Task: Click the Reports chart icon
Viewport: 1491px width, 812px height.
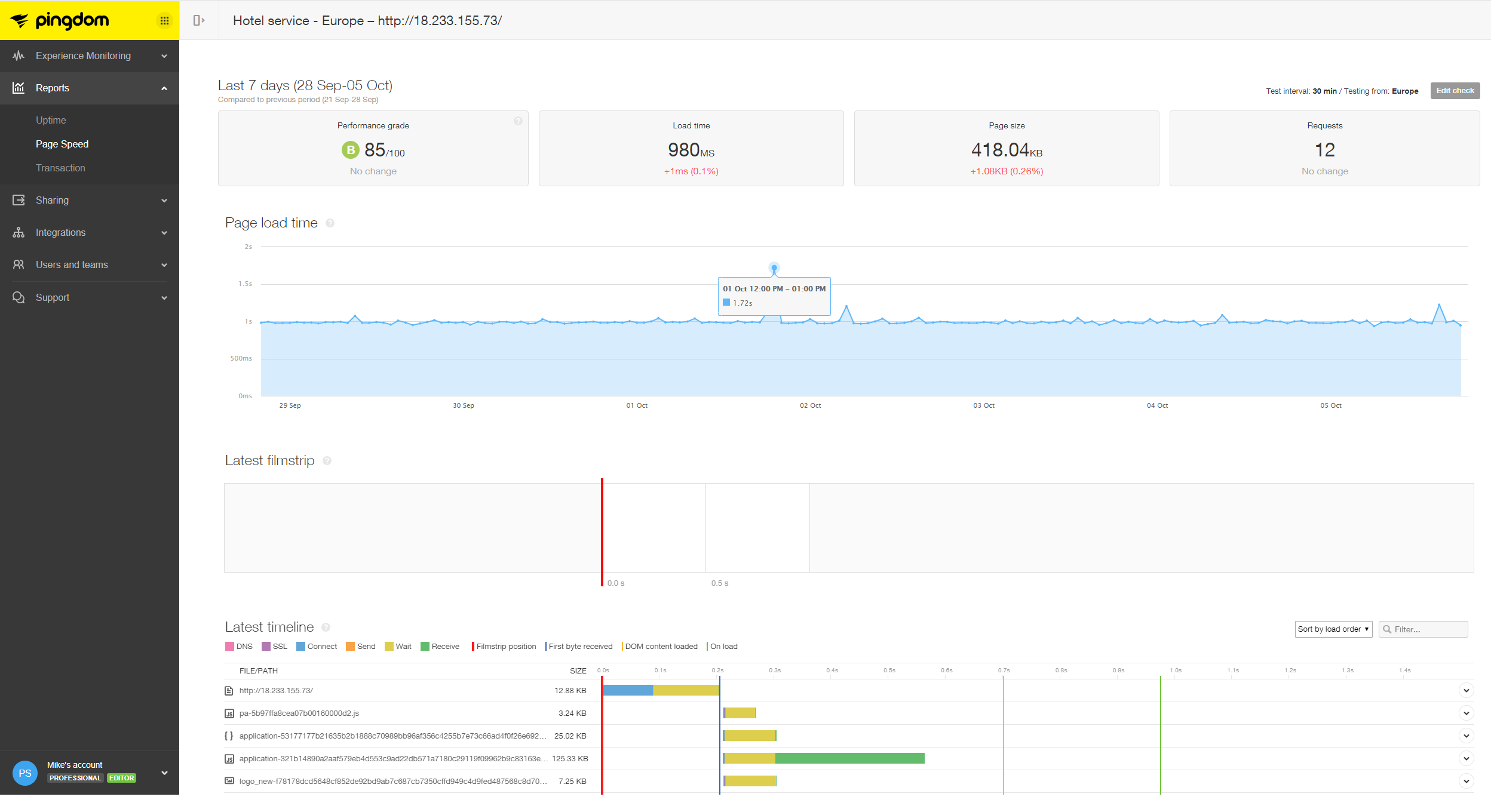Action: coord(19,88)
